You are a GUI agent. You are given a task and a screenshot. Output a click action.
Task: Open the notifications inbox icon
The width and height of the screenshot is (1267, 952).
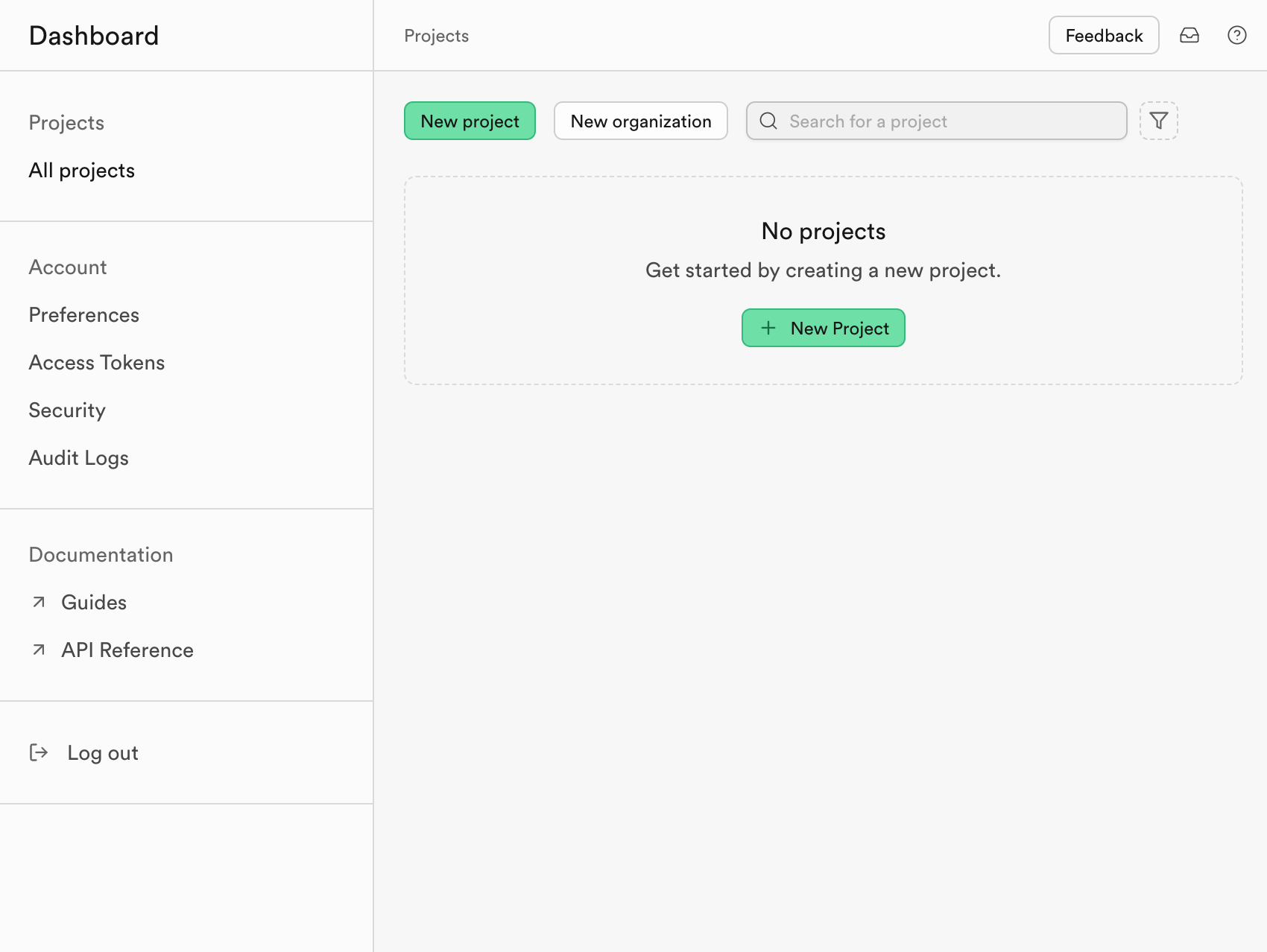(1189, 35)
